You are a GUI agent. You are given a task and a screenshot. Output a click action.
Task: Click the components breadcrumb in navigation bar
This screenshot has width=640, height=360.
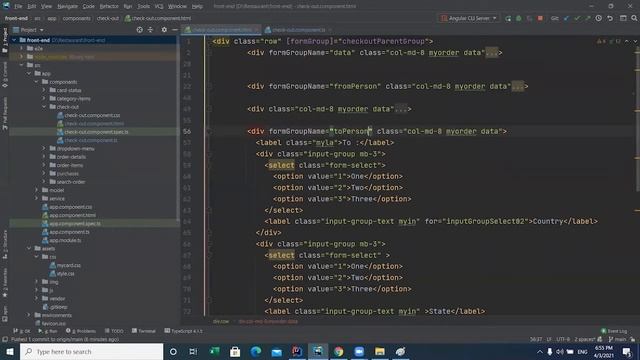pyautogui.click(x=76, y=18)
